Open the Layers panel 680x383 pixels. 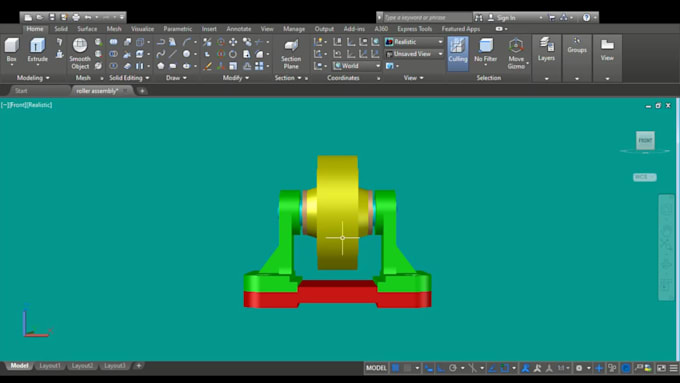click(546, 49)
